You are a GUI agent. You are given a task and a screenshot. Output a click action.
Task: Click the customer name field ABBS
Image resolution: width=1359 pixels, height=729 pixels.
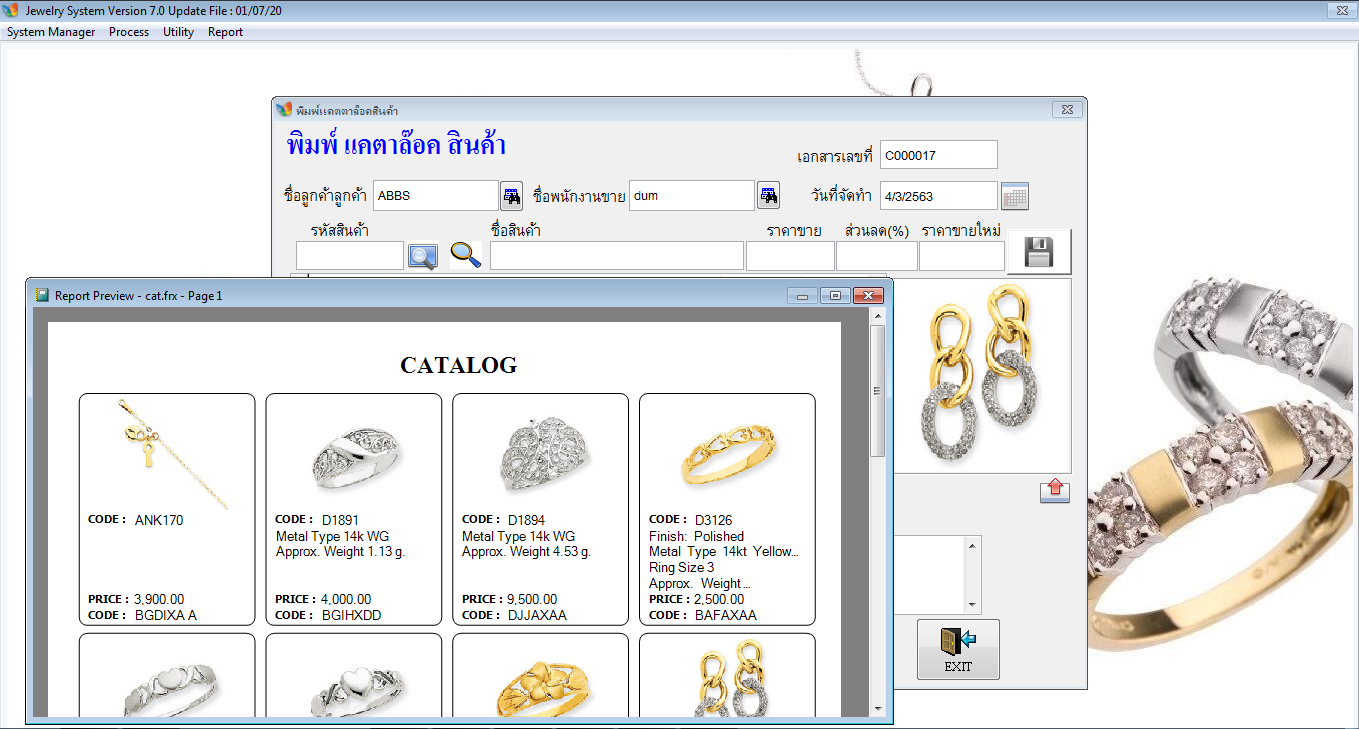[436, 196]
